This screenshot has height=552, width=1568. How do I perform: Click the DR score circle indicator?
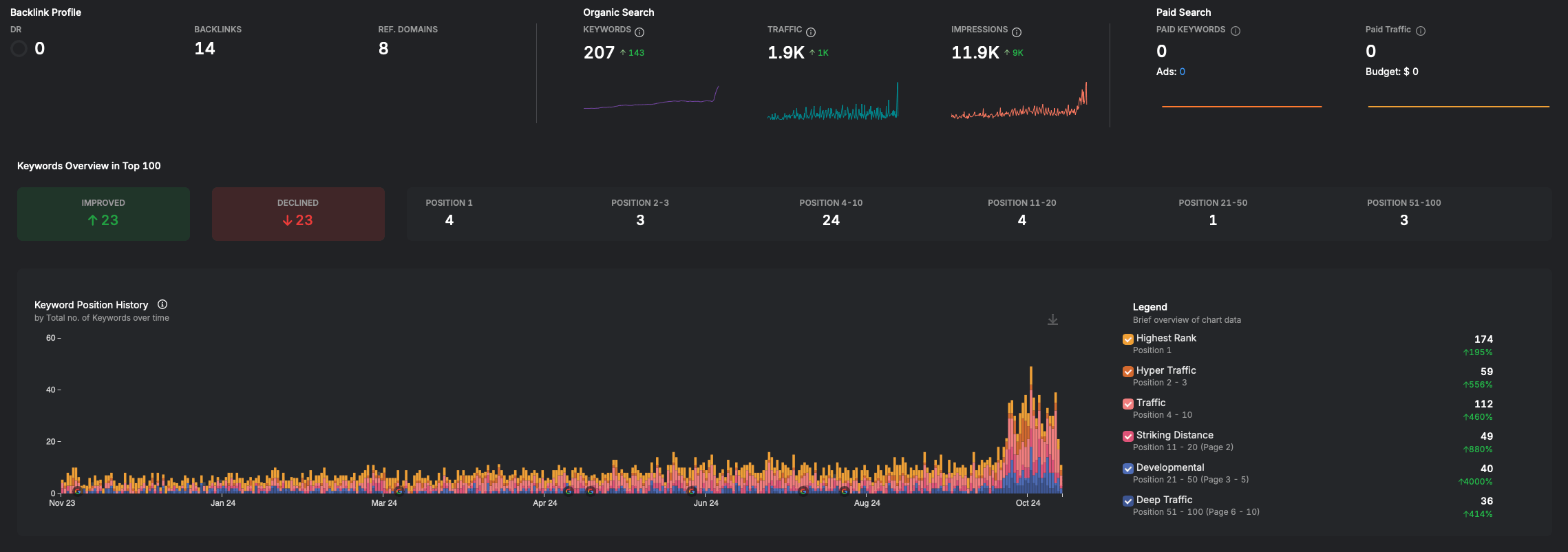point(19,49)
